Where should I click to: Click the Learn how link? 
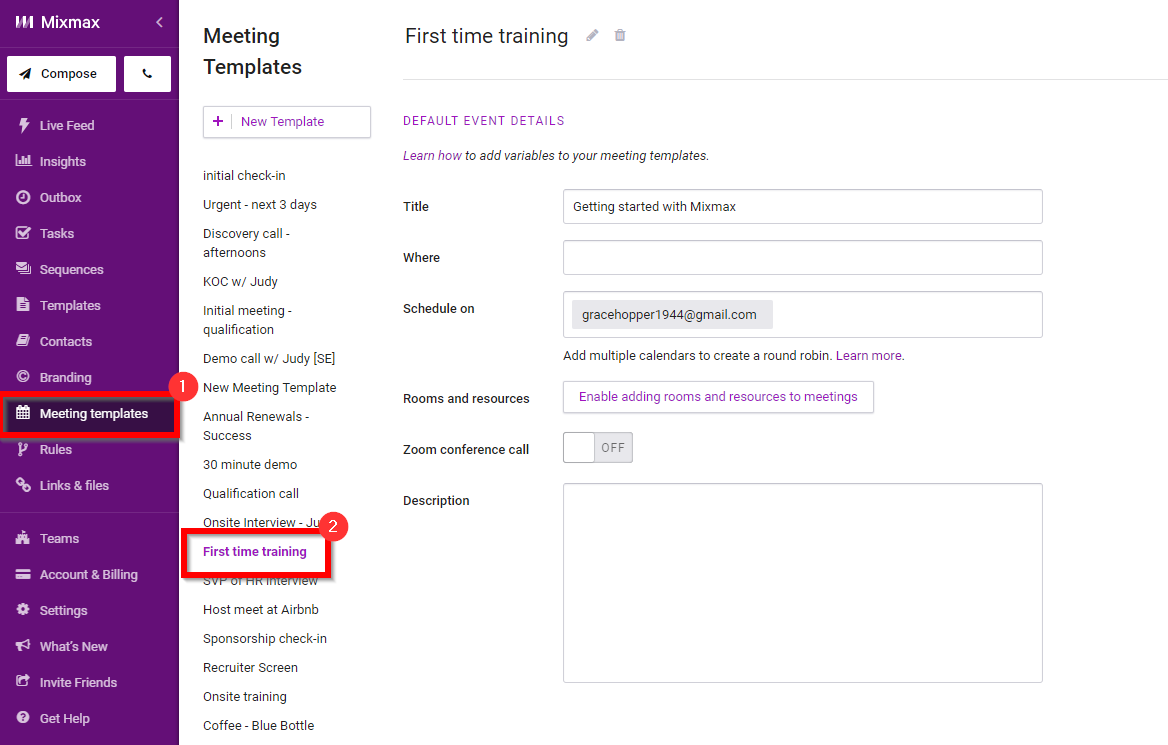pos(432,156)
